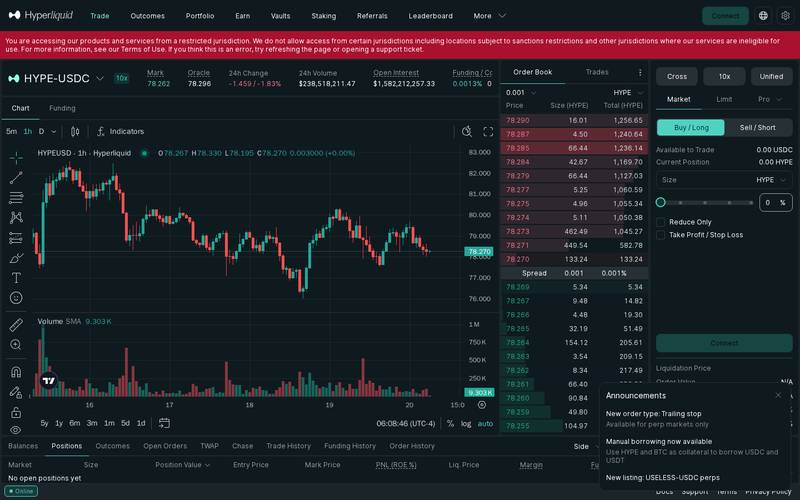Viewport: 800px width, 500px height.
Task: Open the Trade History tab
Action: click(288, 446)
